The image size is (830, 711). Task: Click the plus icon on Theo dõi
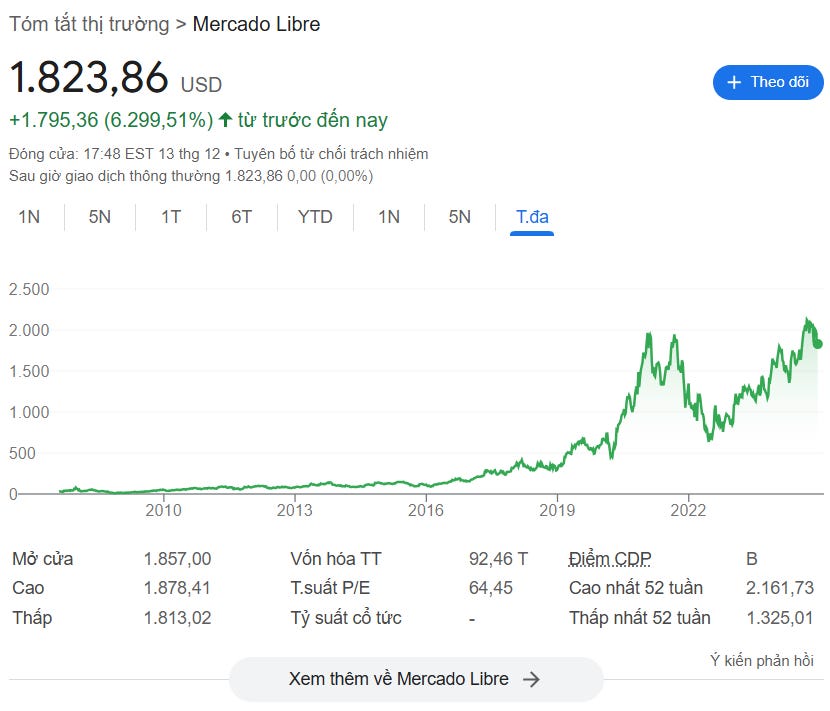tap(734, 83)
